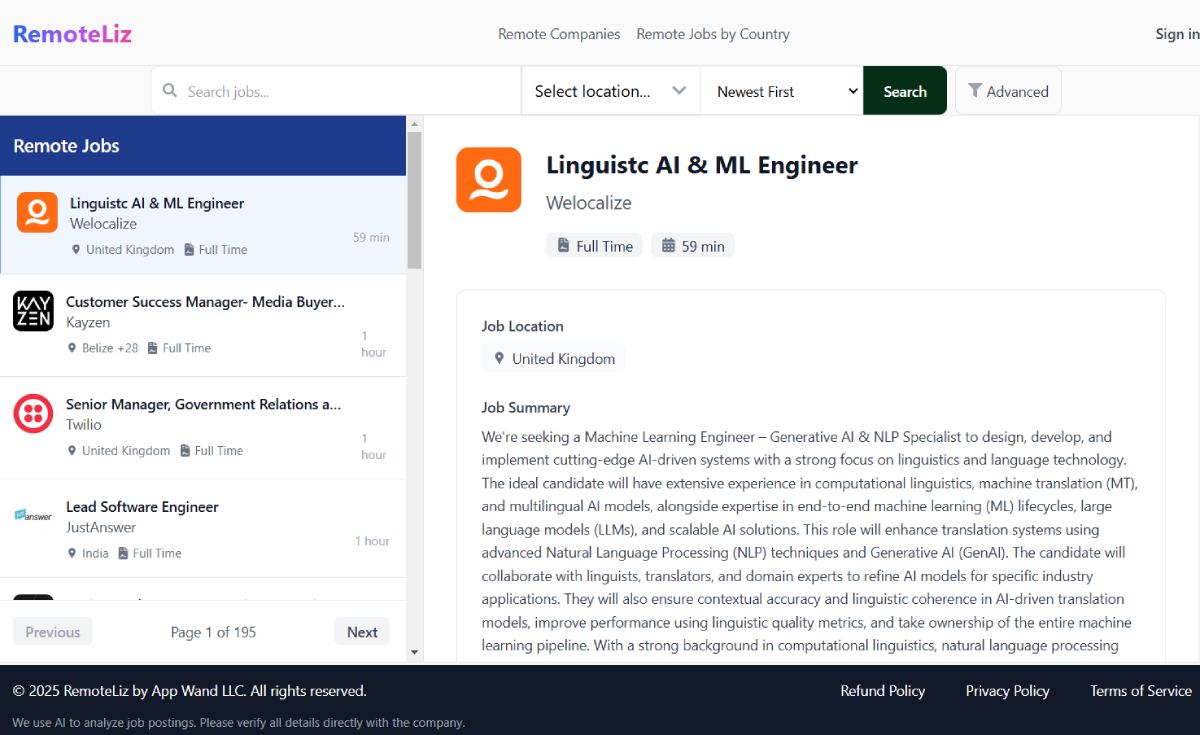Click location pin in Job Location chip
The height and width of the screenshot is (735, 1200).
499,359
